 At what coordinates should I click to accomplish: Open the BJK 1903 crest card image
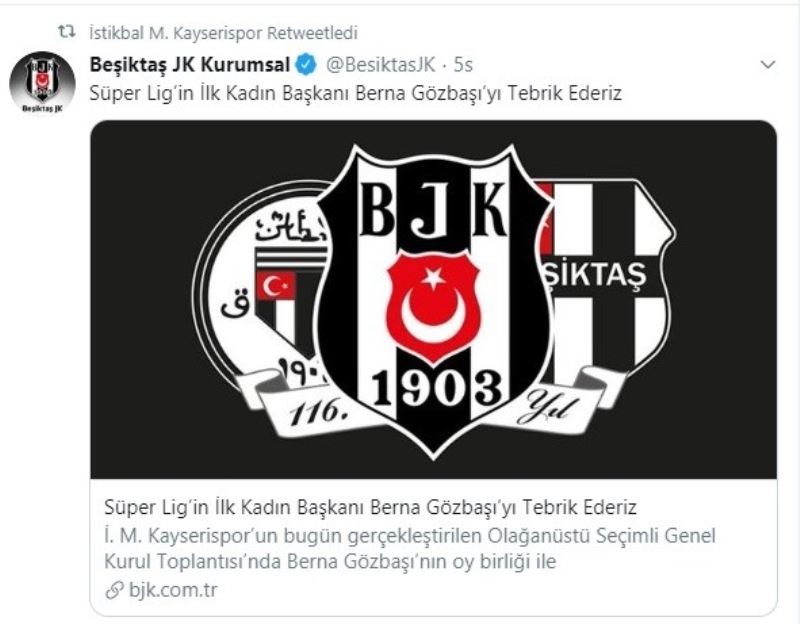pos(434,299)
